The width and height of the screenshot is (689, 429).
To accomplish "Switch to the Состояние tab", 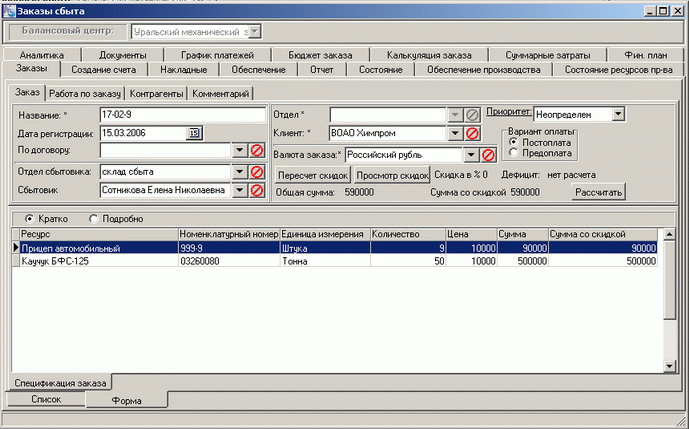I will pos(381,69).
